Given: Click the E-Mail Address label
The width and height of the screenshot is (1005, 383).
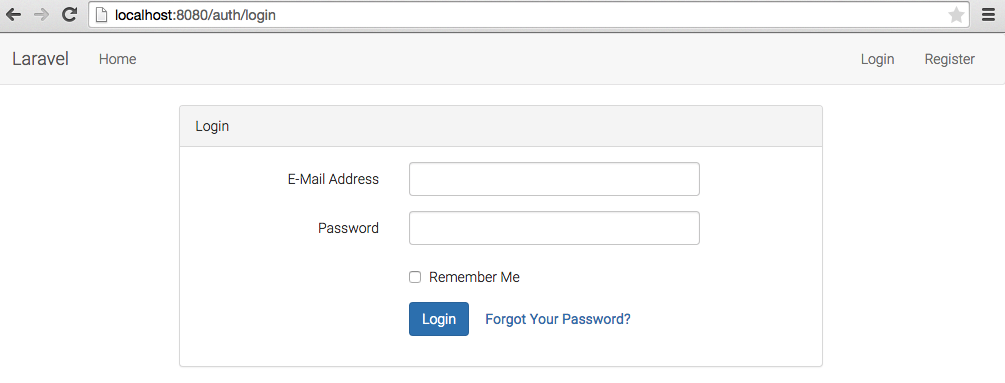Looking at the screenshot, I should click(333, 179).
